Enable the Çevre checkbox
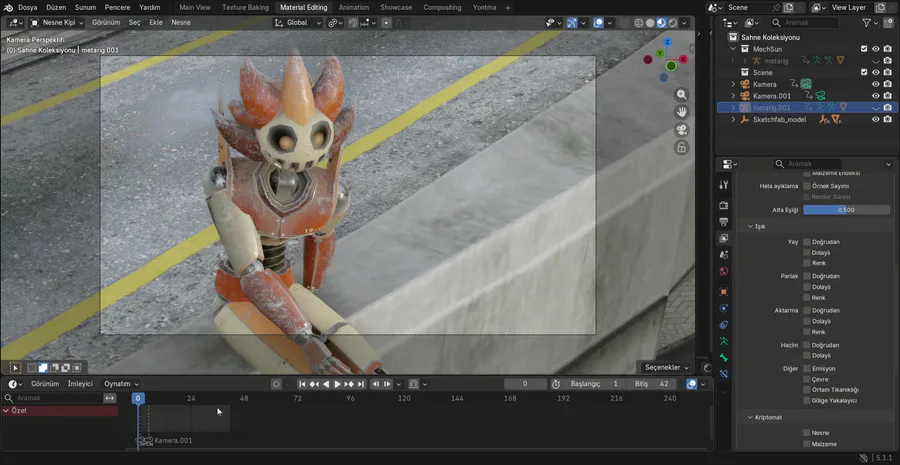The image size is (900, 465). pos(807,379)
